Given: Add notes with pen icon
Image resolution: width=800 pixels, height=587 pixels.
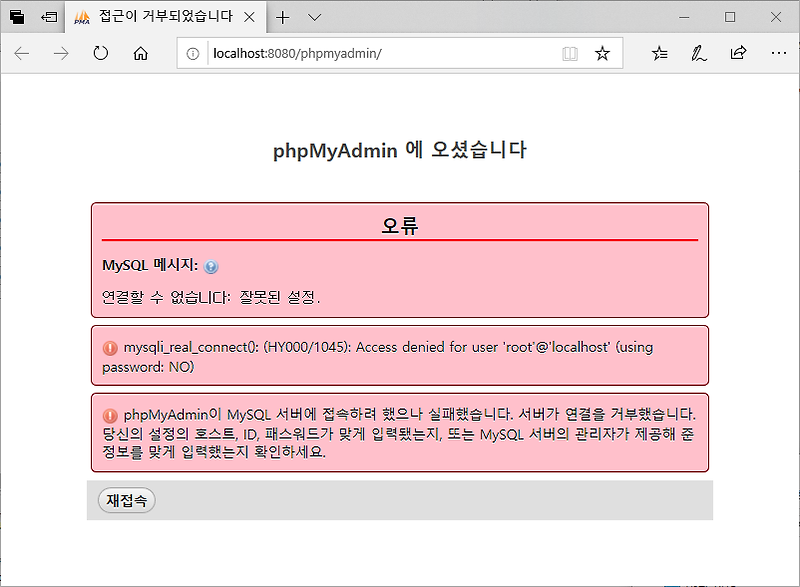Looking at the screenshot, I should tap(698, 54).
